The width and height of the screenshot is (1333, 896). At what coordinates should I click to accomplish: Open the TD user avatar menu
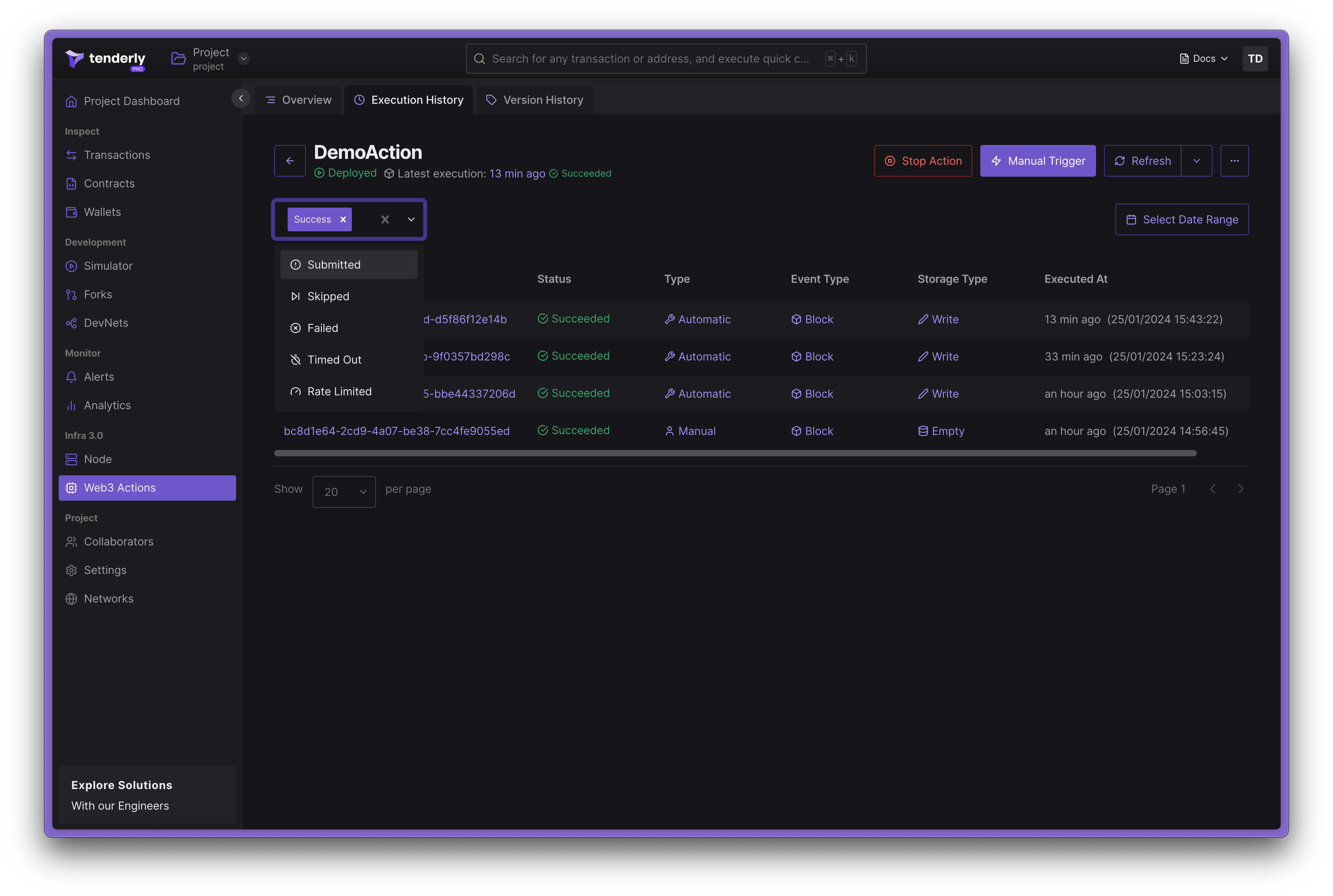point(1255,59)
